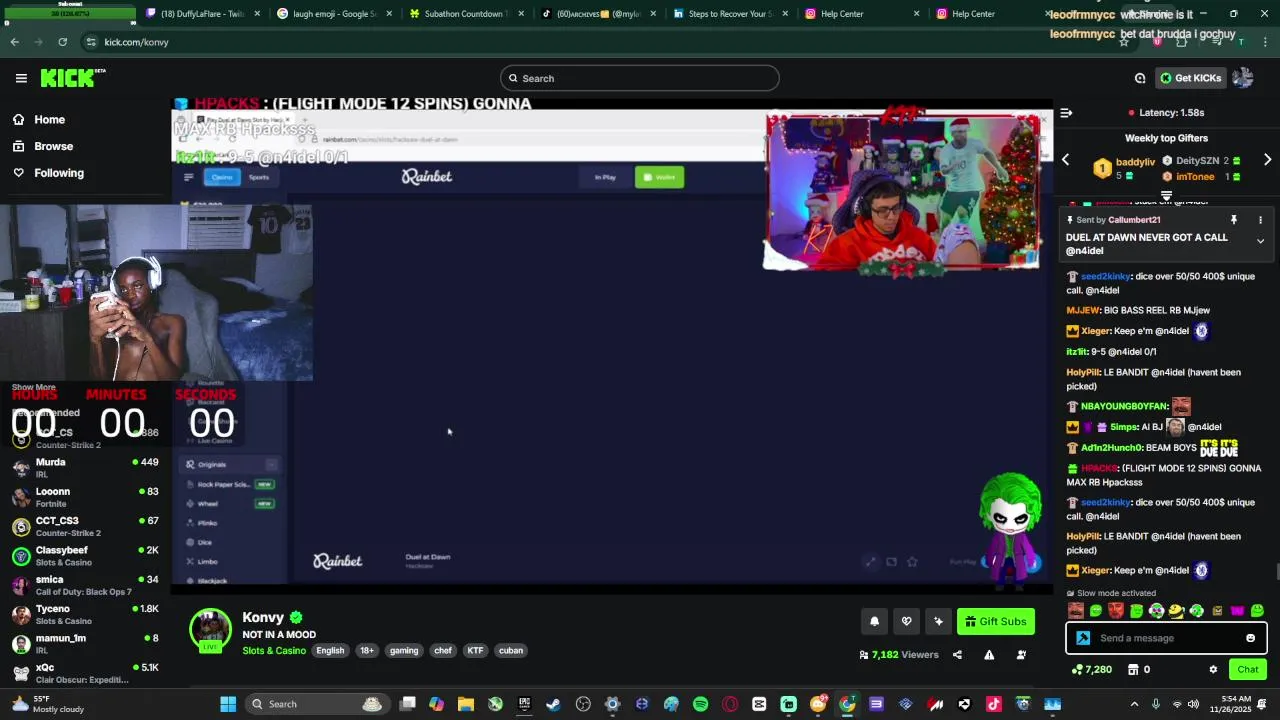This screenshot has height=720, width=1280.
Task: Expand the gifters leaderboard handle
Action: coord(1166,196)
